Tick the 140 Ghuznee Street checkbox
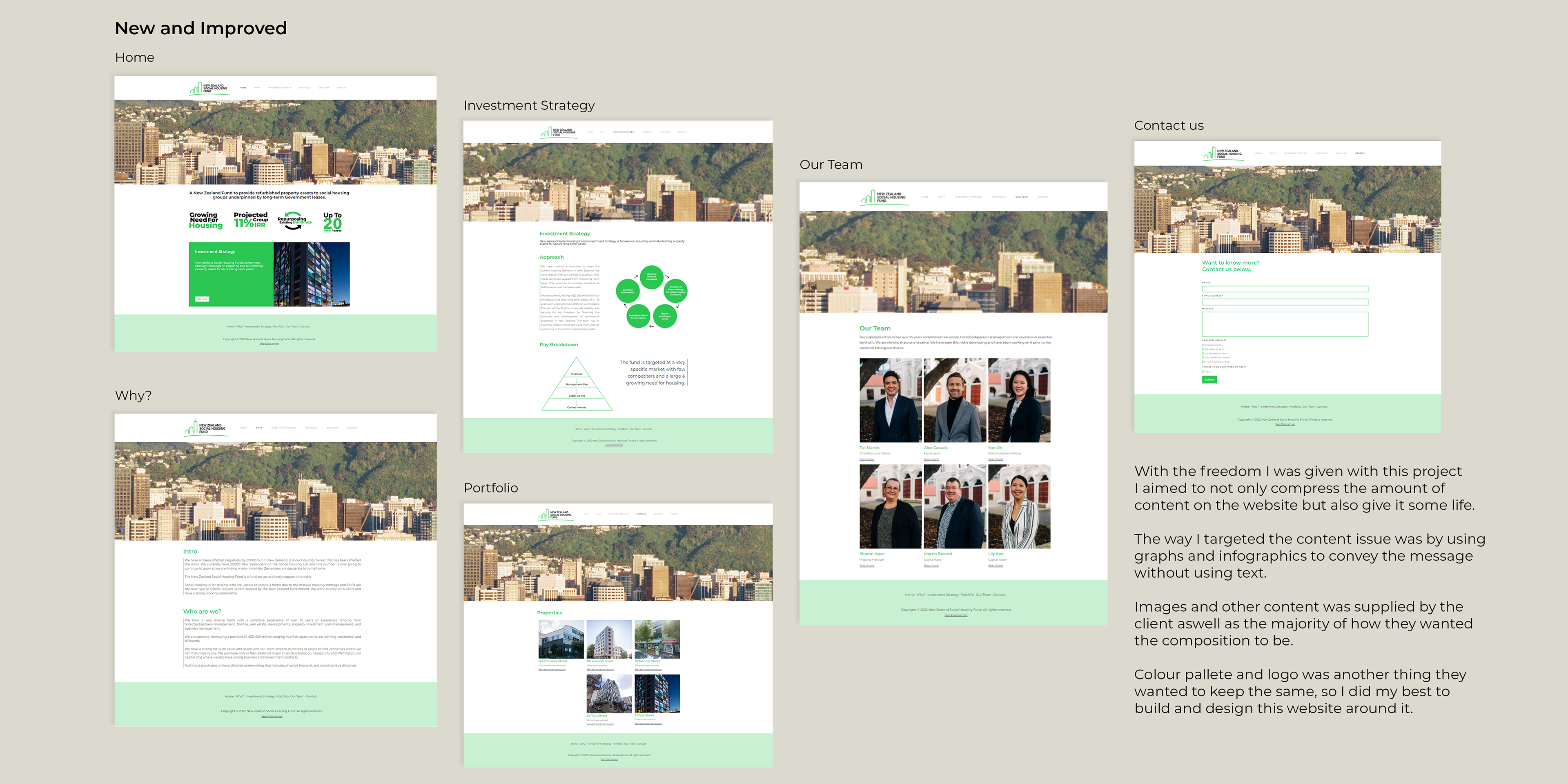This screenshot has height=784, width=1568. 1203,361
